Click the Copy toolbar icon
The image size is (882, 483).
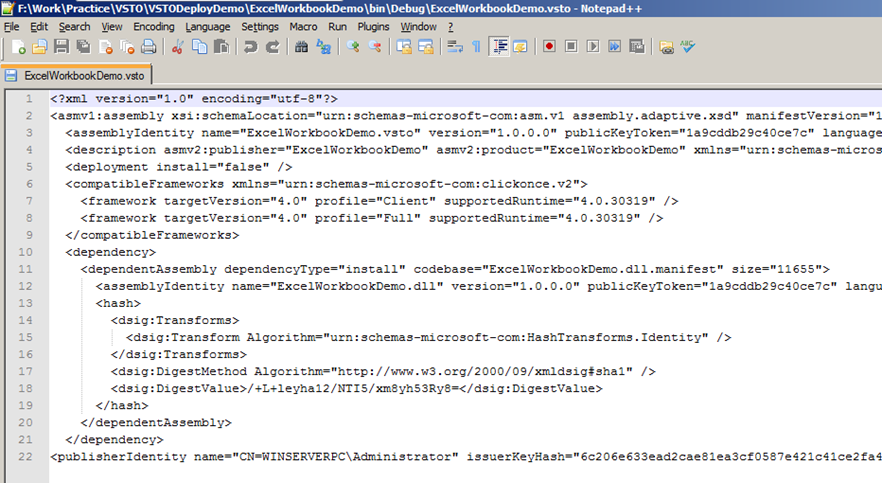[x=200, y=47]
